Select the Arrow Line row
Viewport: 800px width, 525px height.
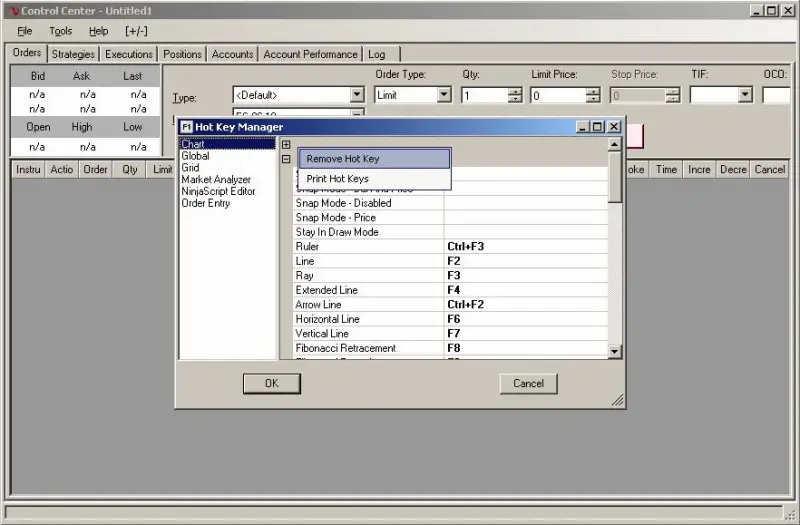coord(451,305)
